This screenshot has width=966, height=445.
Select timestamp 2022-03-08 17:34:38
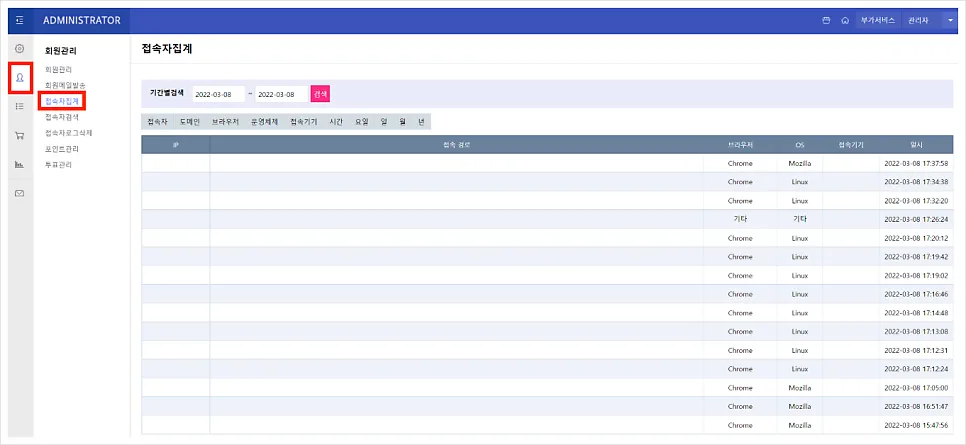click(915, 182)
